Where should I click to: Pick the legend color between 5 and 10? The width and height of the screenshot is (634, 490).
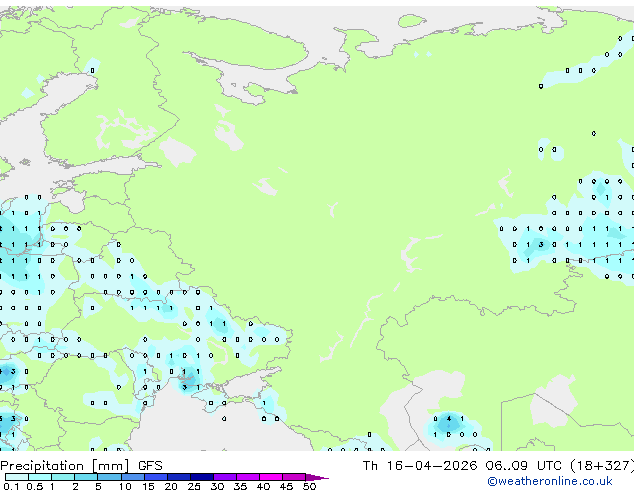click(109, 477)
